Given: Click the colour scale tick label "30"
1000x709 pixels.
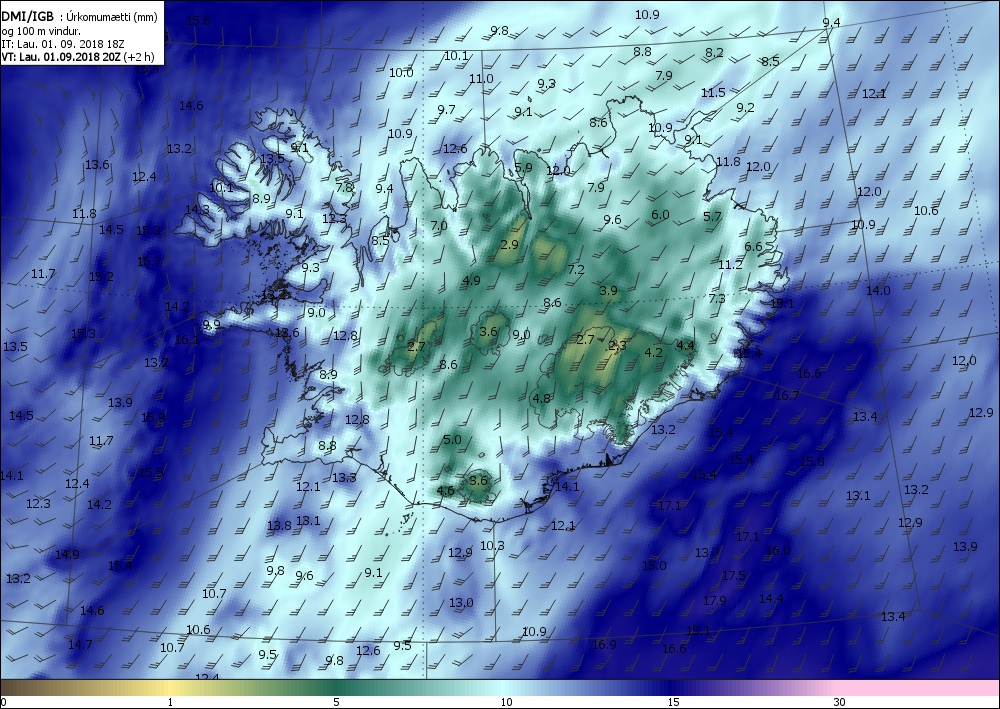Looking at the screenshot, I should point(839,702).
